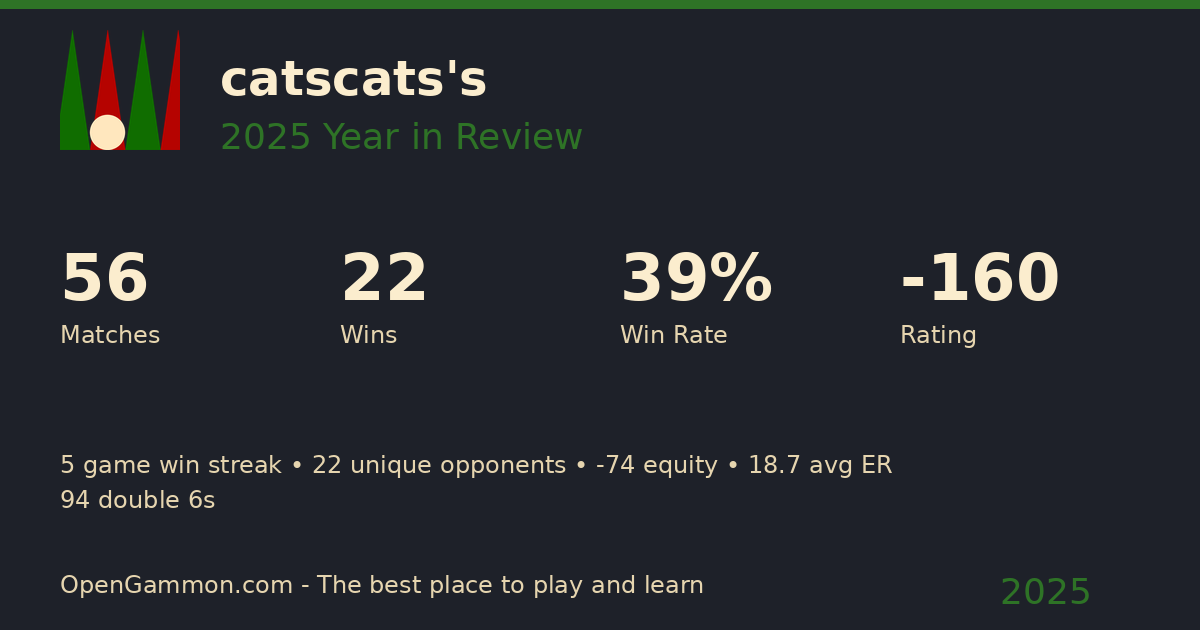Click the large 22 above Wins

tap(384, 280)
